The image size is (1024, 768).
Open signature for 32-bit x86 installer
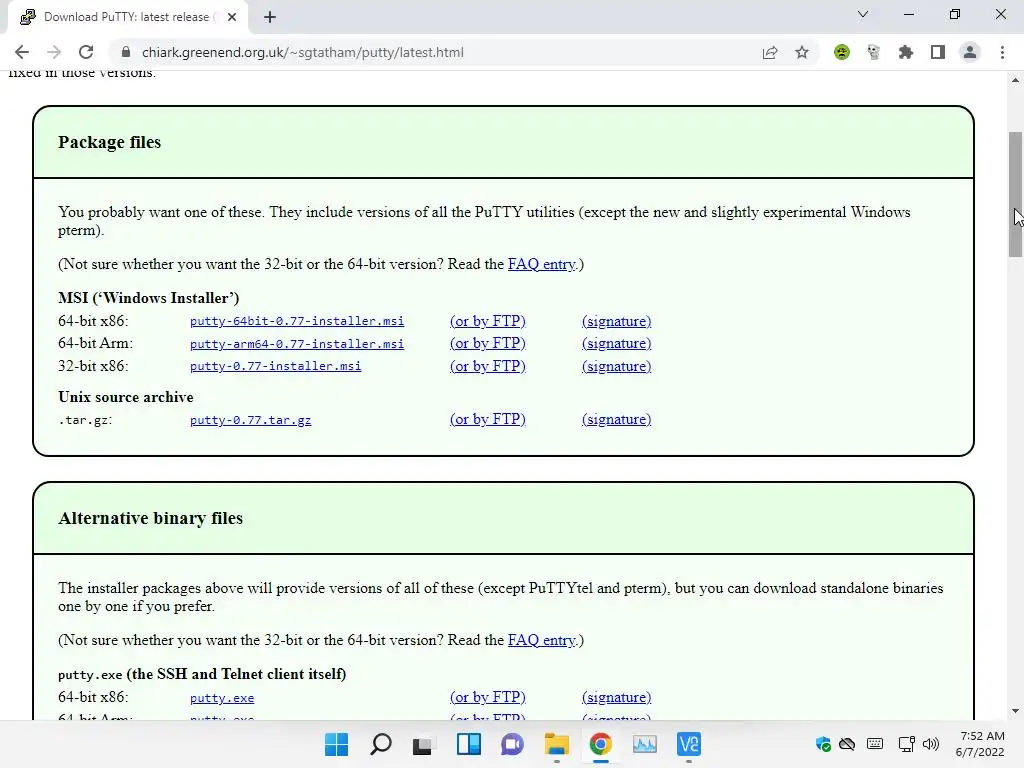(x=616, y=366)
